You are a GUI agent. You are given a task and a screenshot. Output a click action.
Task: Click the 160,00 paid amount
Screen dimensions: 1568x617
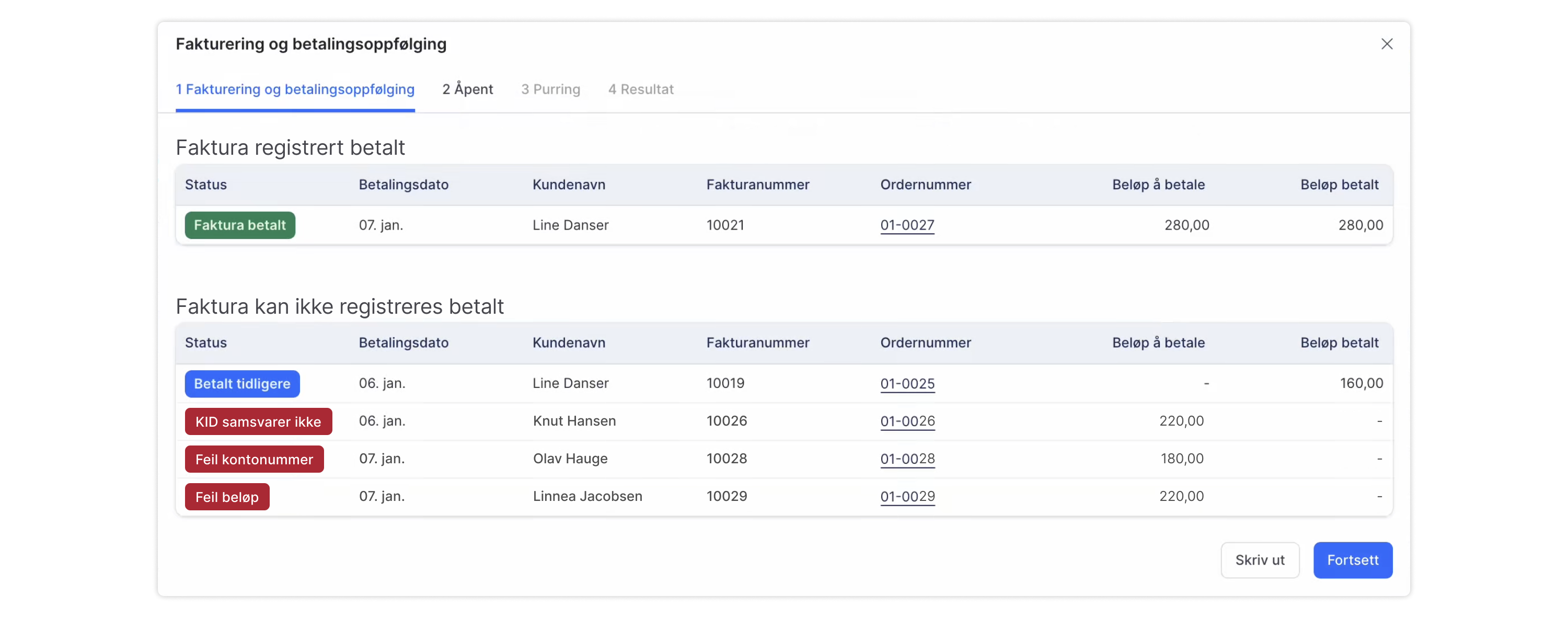click(x=1361, y=384)
